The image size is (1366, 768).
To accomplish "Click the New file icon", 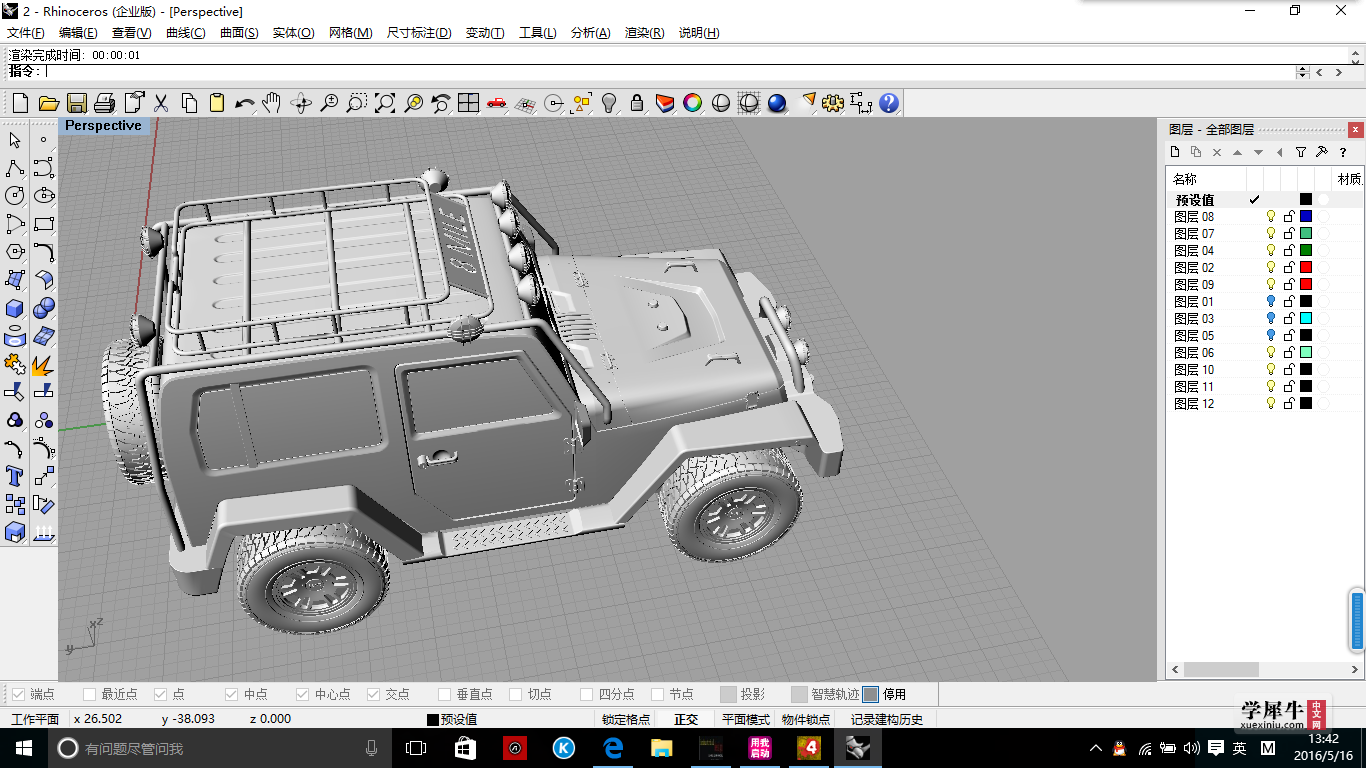I will (20, 103).
